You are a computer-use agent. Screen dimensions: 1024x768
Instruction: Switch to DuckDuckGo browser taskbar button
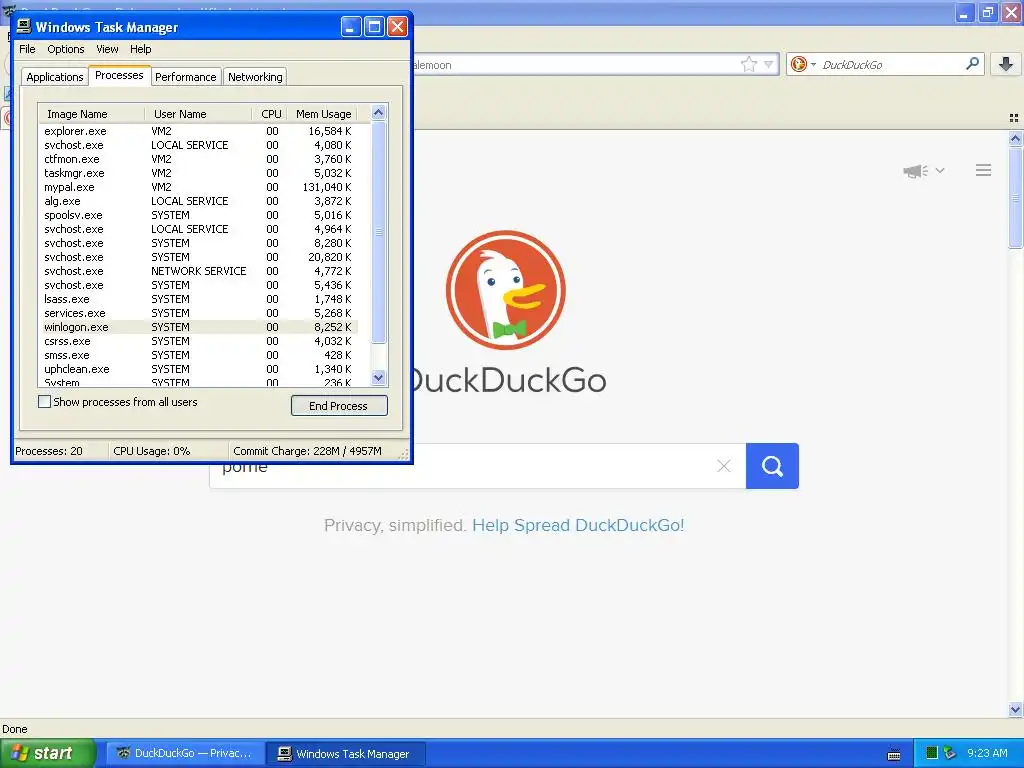185,753
